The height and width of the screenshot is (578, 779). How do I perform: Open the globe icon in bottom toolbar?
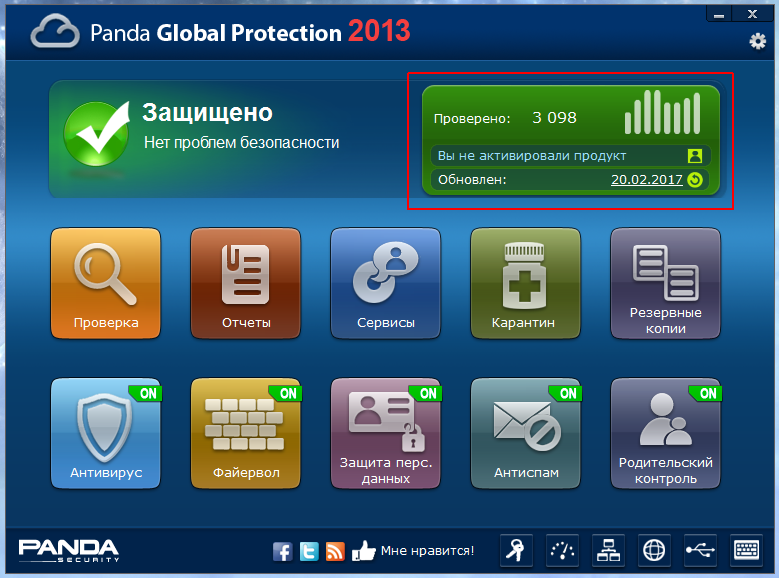tap(654, 551)
